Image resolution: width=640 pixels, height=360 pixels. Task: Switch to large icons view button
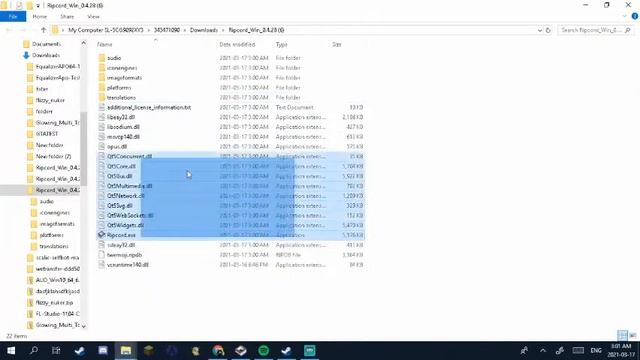coord(633,336)
